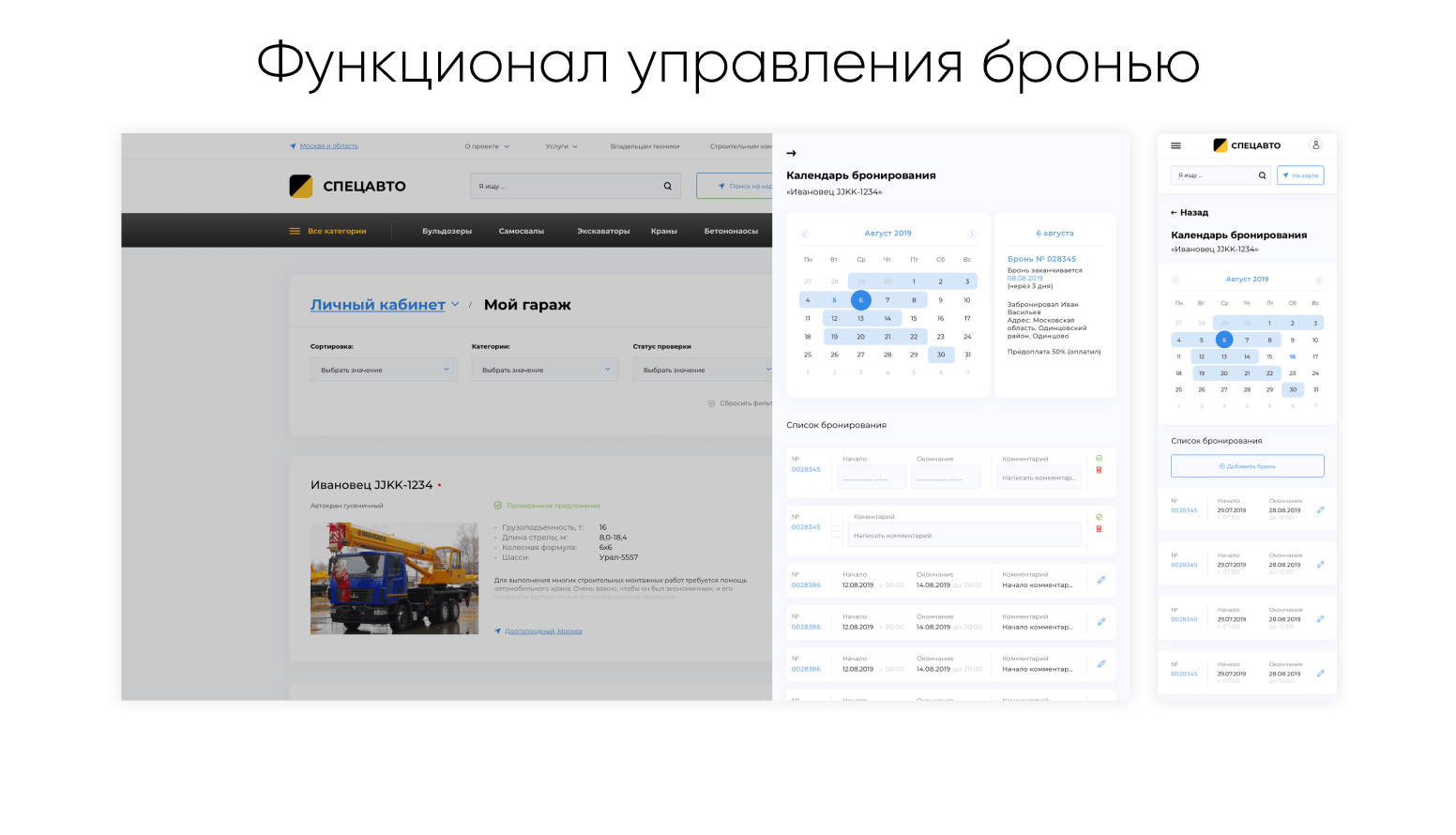Go to next month in desktop calendar
This screenshot has width=1456, height=835.
pyautogui.click(x=971, y=234)
